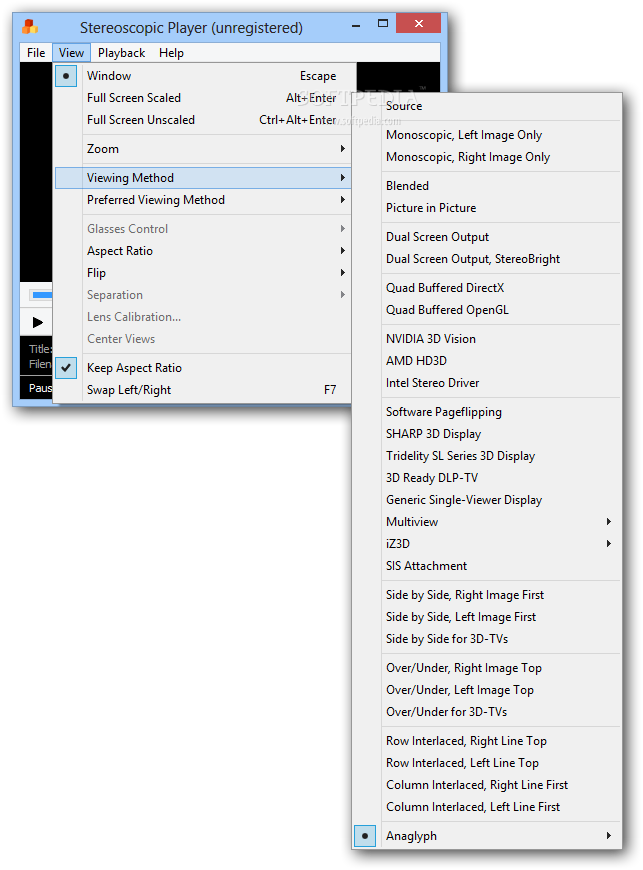Select Source viewing method
The image size is (643, 870).
pos(487,106)
